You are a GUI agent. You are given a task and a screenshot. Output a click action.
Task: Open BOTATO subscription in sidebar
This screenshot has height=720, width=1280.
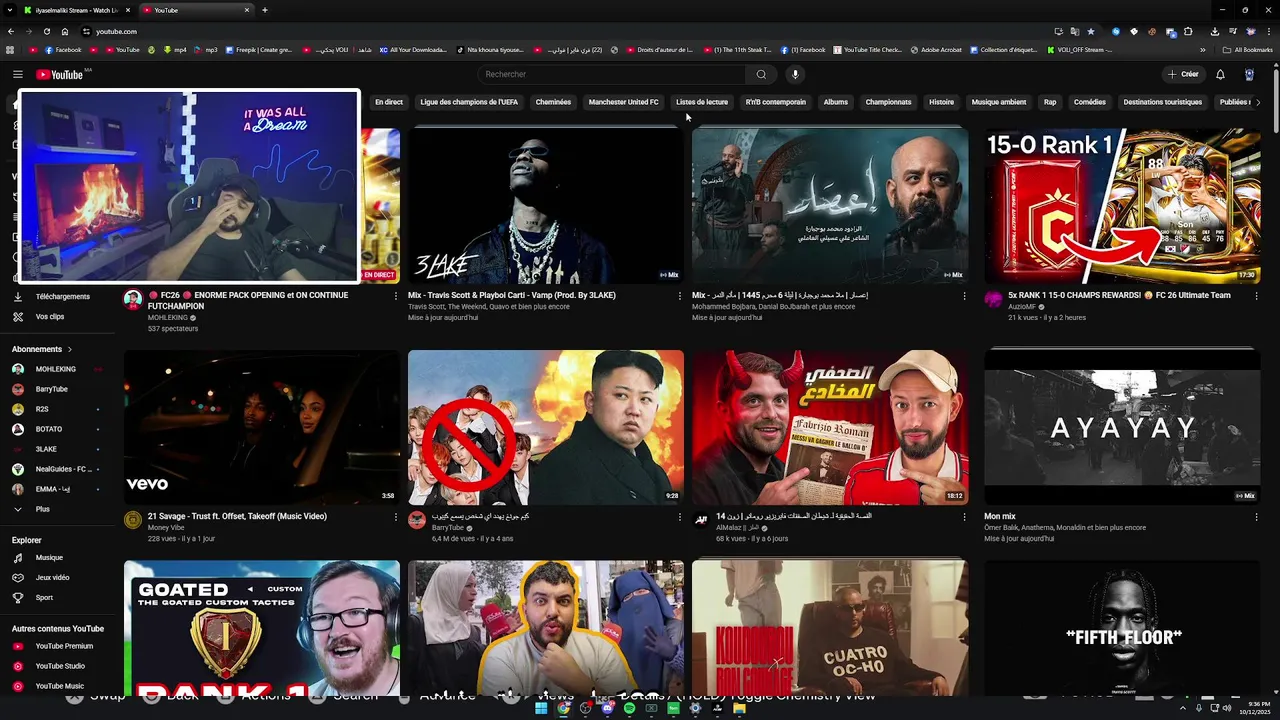(x=57, y=429)
